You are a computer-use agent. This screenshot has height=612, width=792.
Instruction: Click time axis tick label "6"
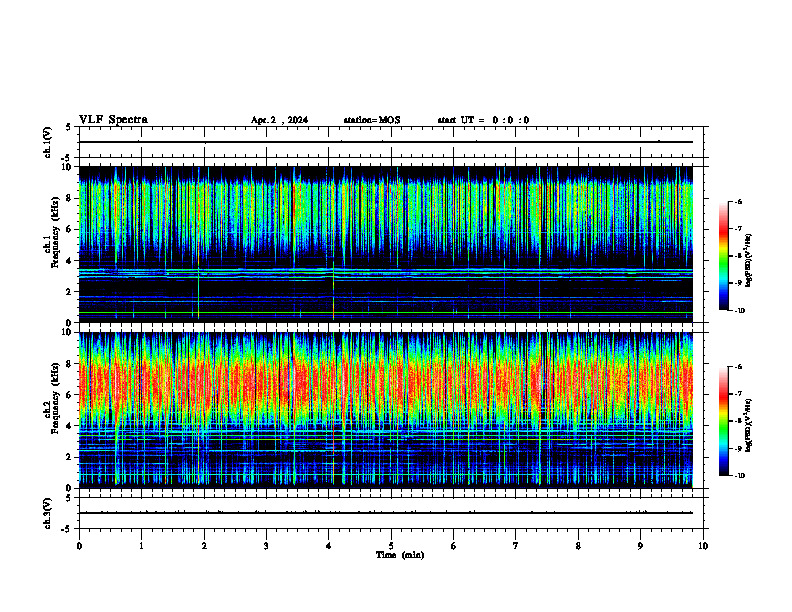(x=454, y=546)
